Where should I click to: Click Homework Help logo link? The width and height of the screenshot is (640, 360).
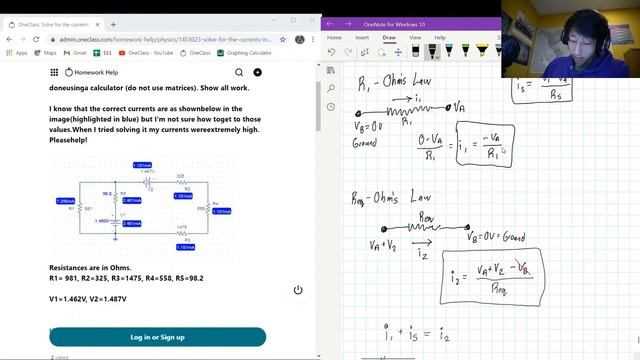click(x=91, y=72)
